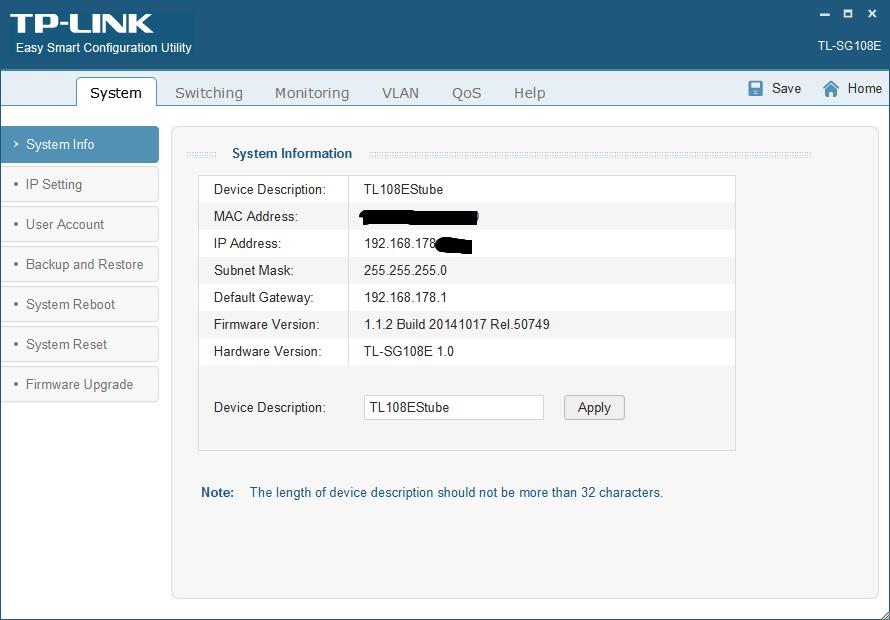
Task: Click default gateway value 192.168.178.1
Action: click(x=405, y=298)
